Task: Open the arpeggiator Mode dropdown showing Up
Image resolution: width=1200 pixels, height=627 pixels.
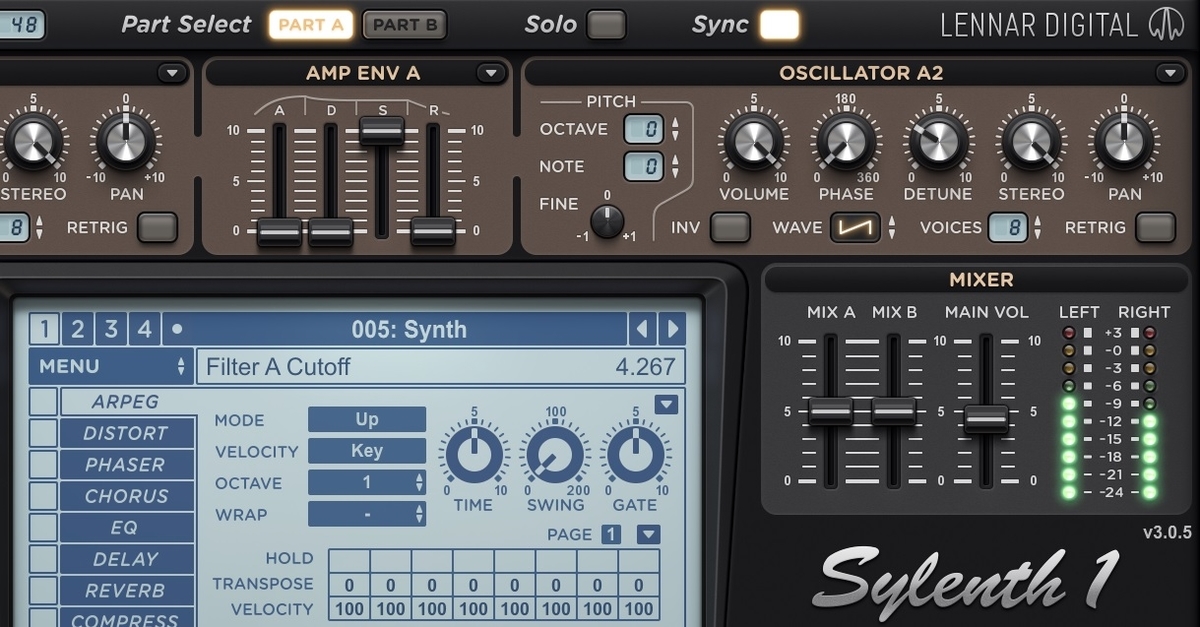Action: [x=367, y=420]
